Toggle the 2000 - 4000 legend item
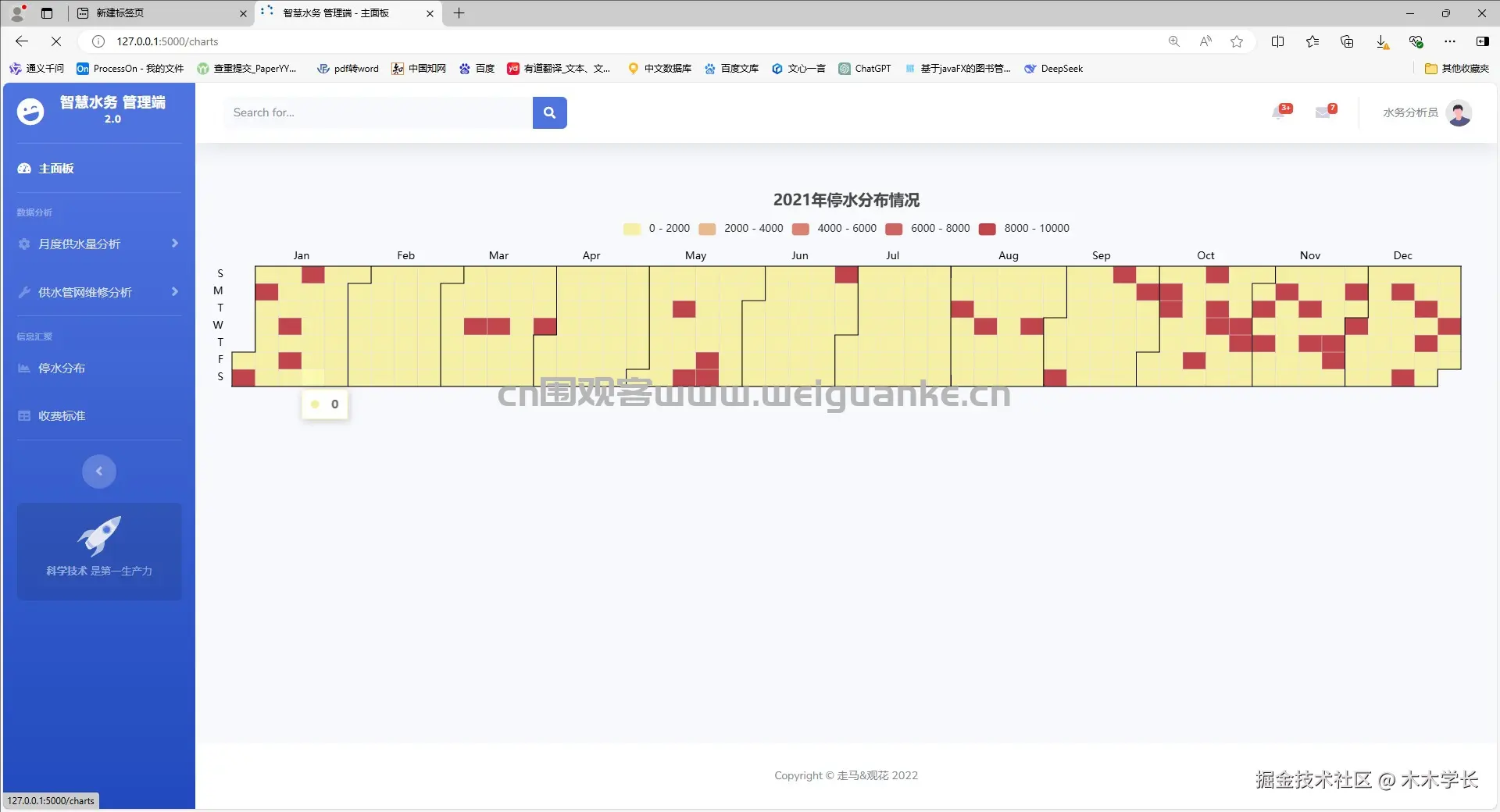This screenshot has width=1500, height=812. coord(741,229)
